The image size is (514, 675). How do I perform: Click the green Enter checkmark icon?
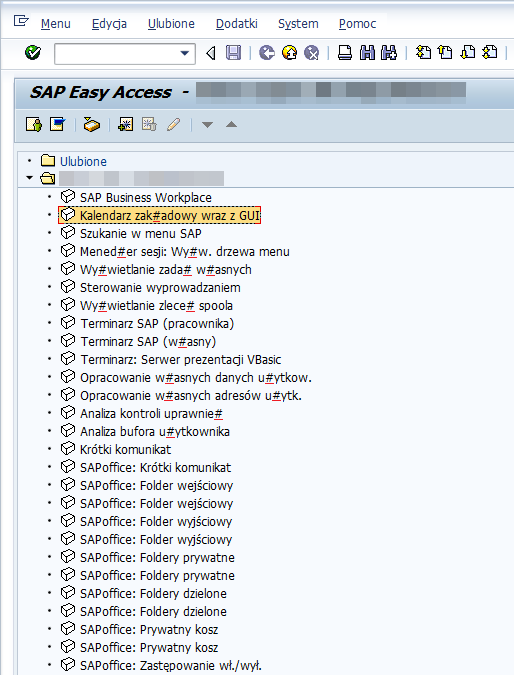pyautogui.click(x=33, y=53)
